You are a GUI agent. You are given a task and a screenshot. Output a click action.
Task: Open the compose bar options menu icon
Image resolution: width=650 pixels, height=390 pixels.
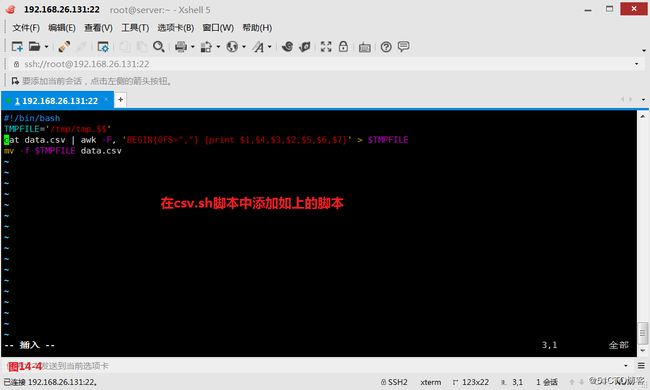click(x=641, y=366)
